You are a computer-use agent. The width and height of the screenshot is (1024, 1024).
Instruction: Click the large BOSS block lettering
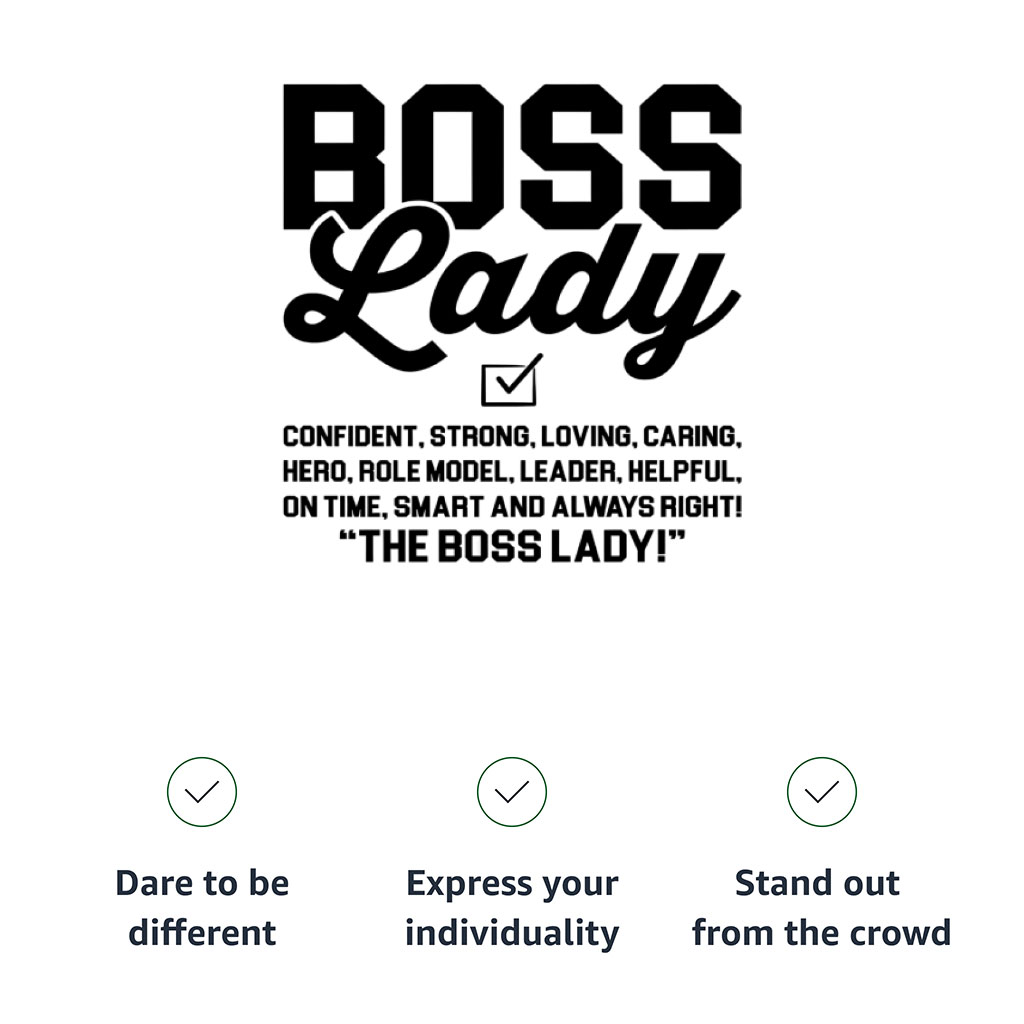512,155
